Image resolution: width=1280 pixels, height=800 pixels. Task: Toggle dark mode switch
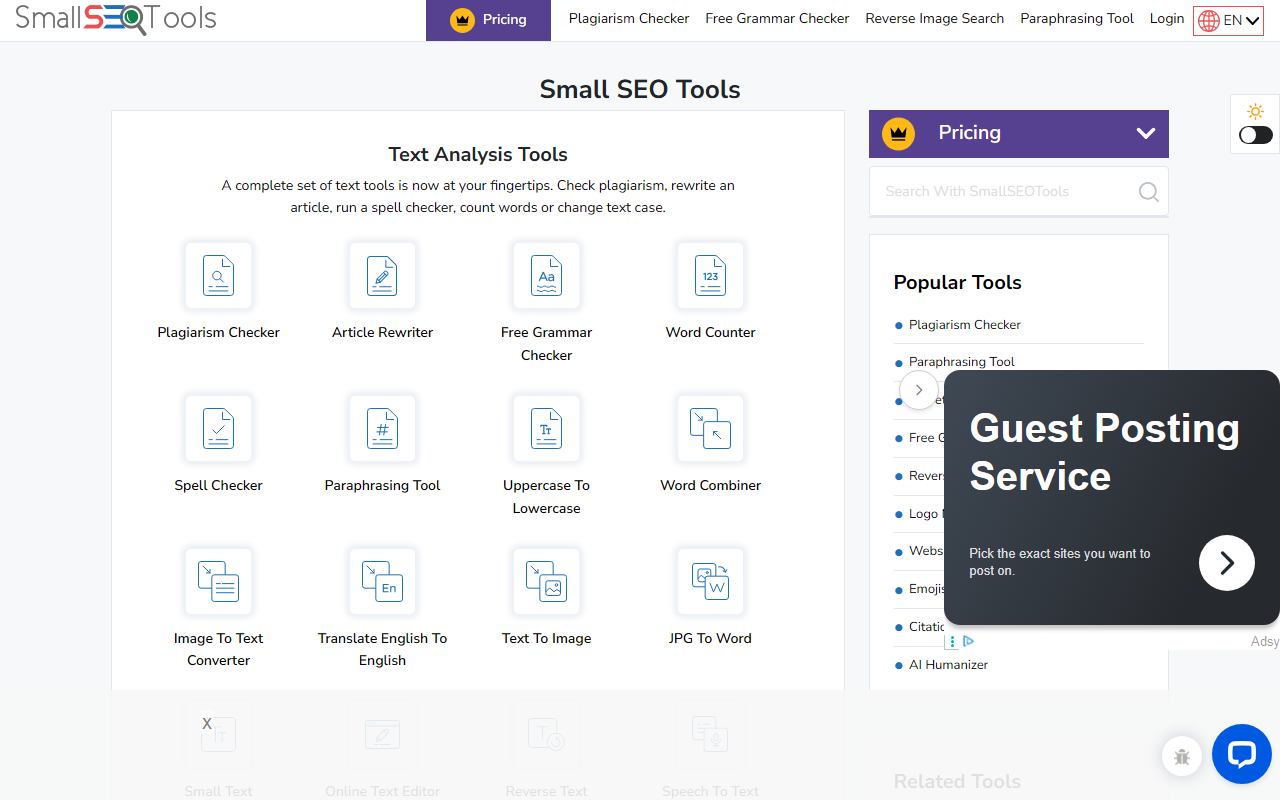1255,135
